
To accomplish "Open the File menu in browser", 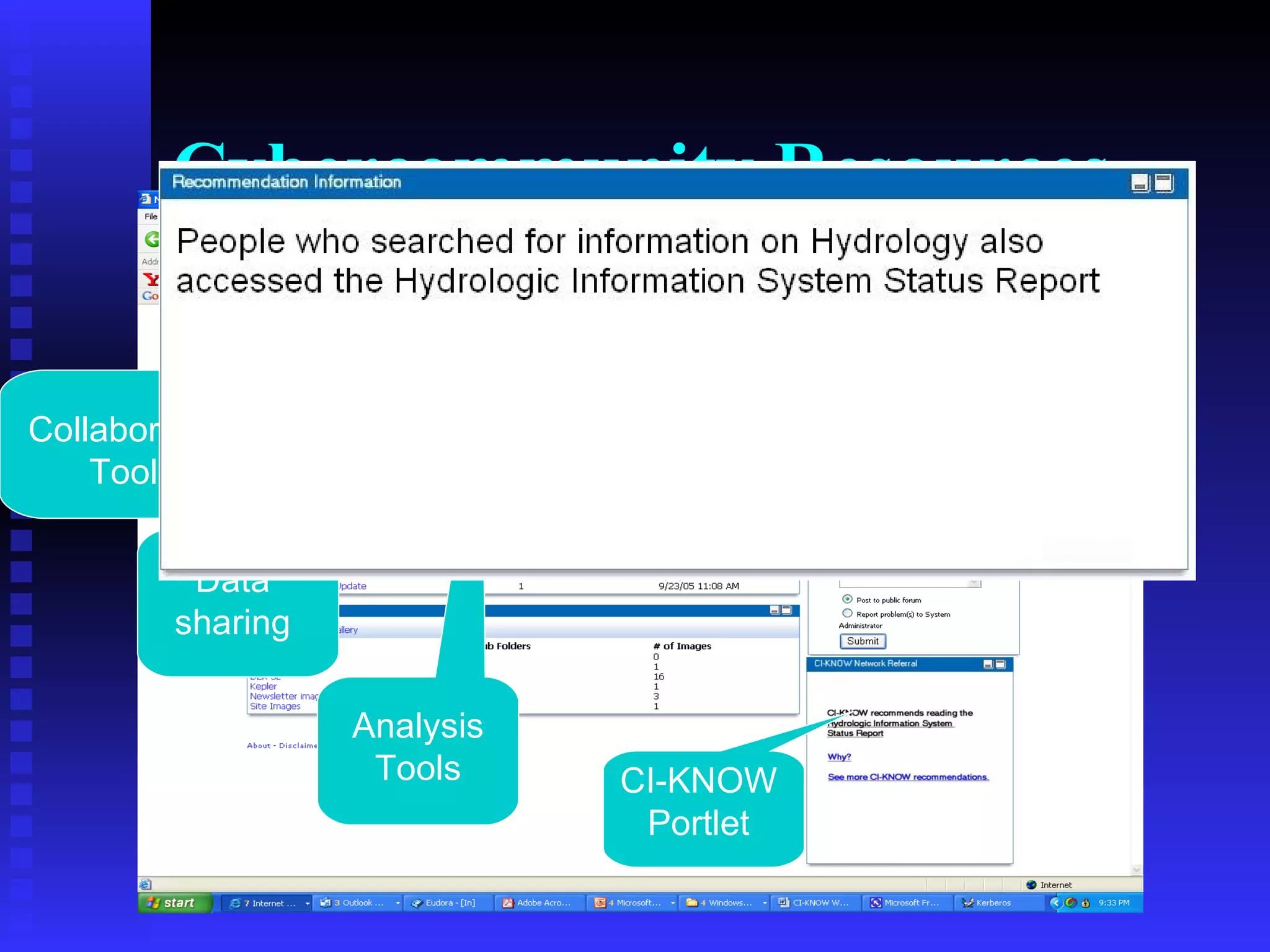I will (151, 216).
